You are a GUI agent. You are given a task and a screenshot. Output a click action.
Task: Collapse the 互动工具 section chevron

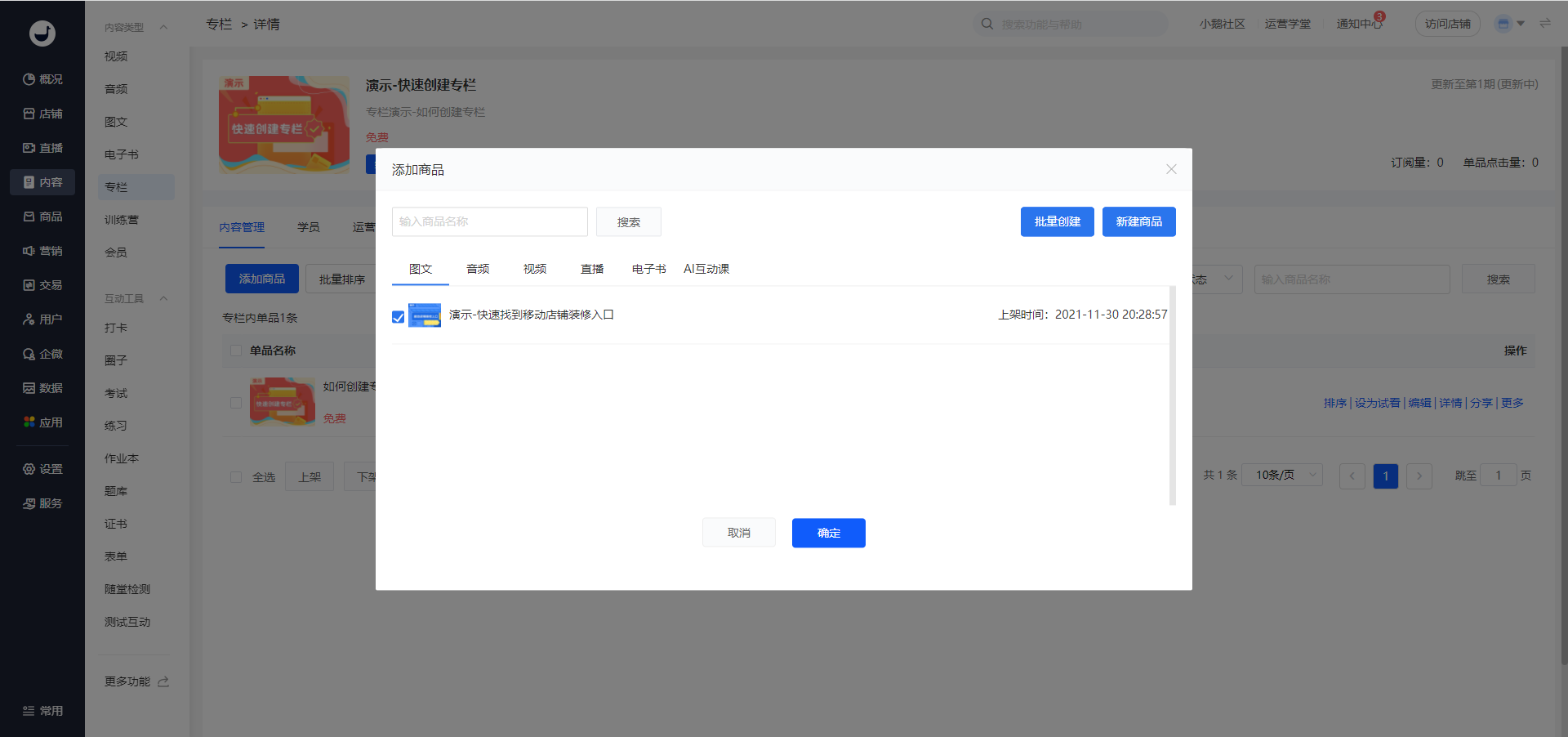[x=163, y=298]
